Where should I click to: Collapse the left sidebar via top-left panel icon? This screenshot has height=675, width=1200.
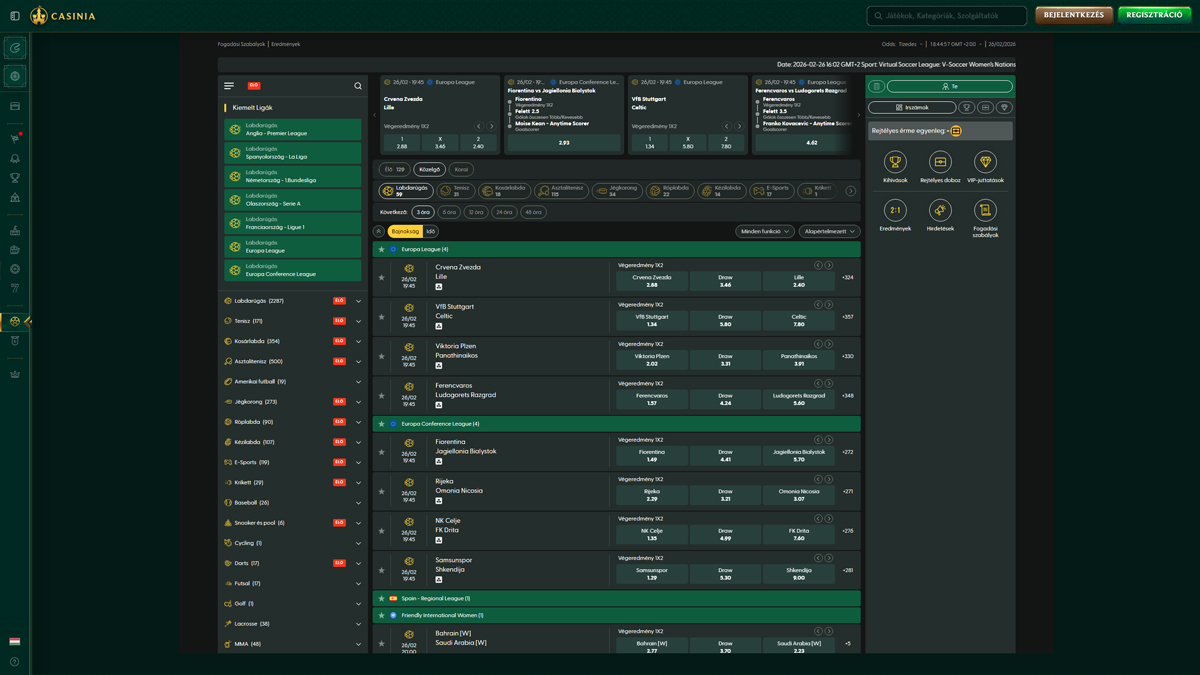click(14, 16)
